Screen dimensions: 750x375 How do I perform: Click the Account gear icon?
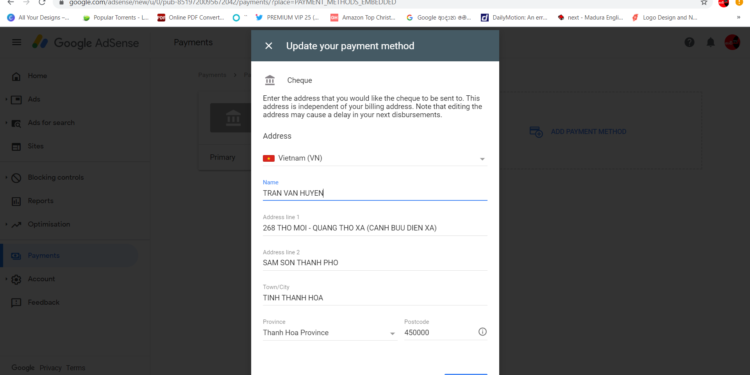(16, 279)
